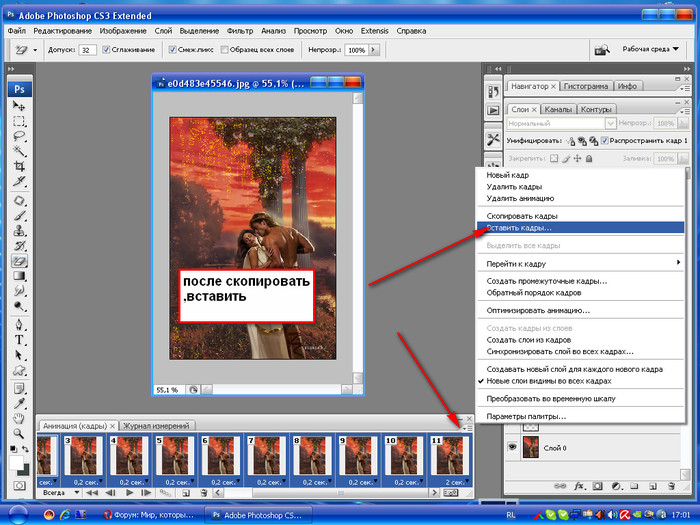Switch to the Гистограмма tab
700x525 pixels.
586,86
